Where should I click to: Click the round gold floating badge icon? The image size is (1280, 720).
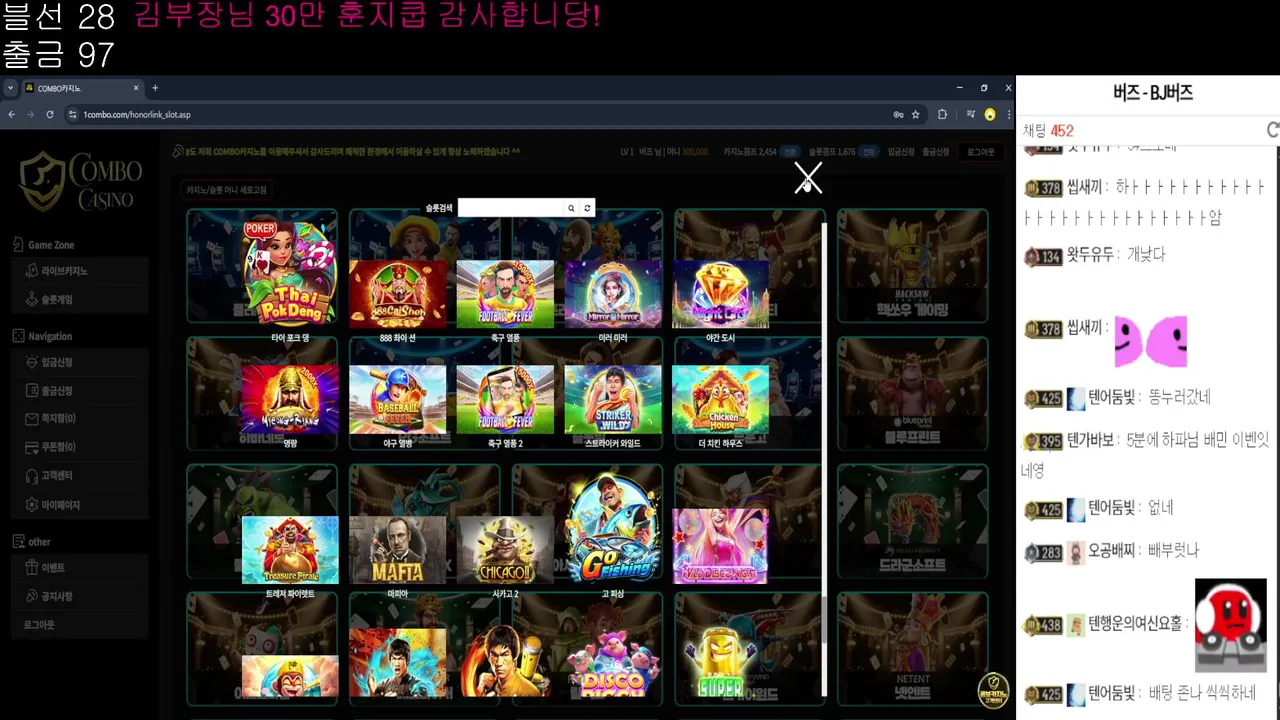(993, 690)
